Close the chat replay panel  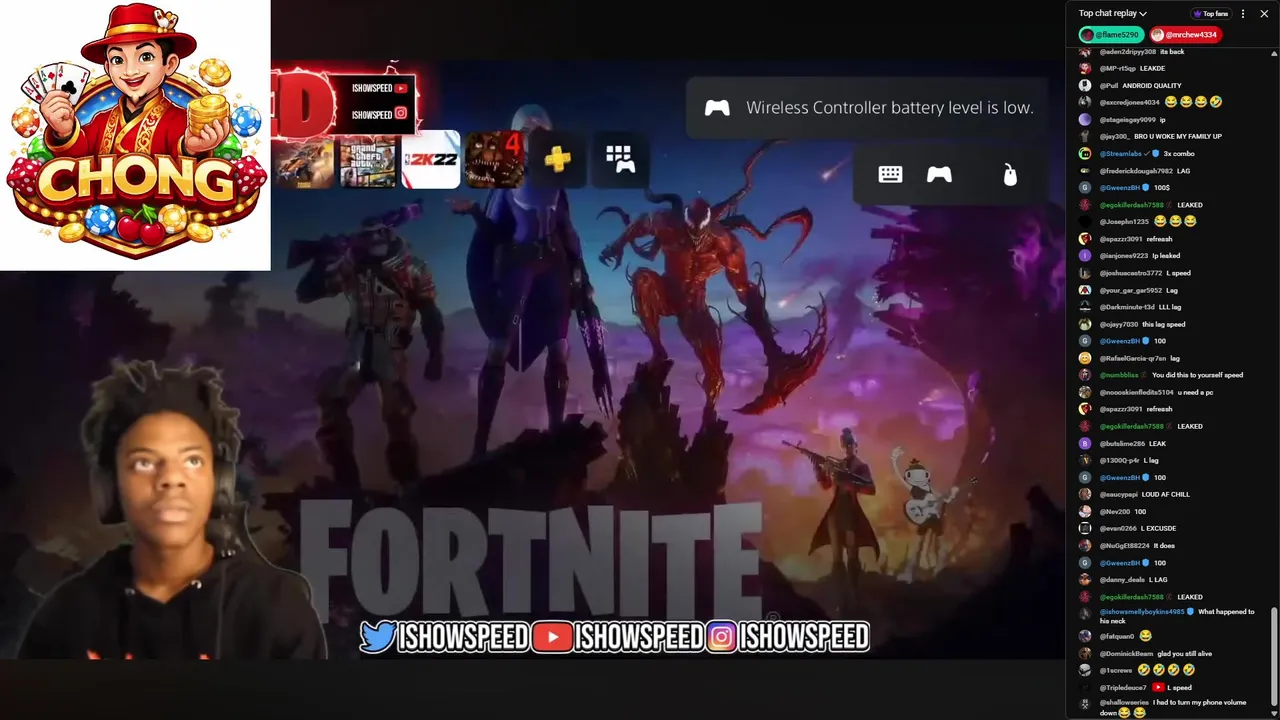1264,14
